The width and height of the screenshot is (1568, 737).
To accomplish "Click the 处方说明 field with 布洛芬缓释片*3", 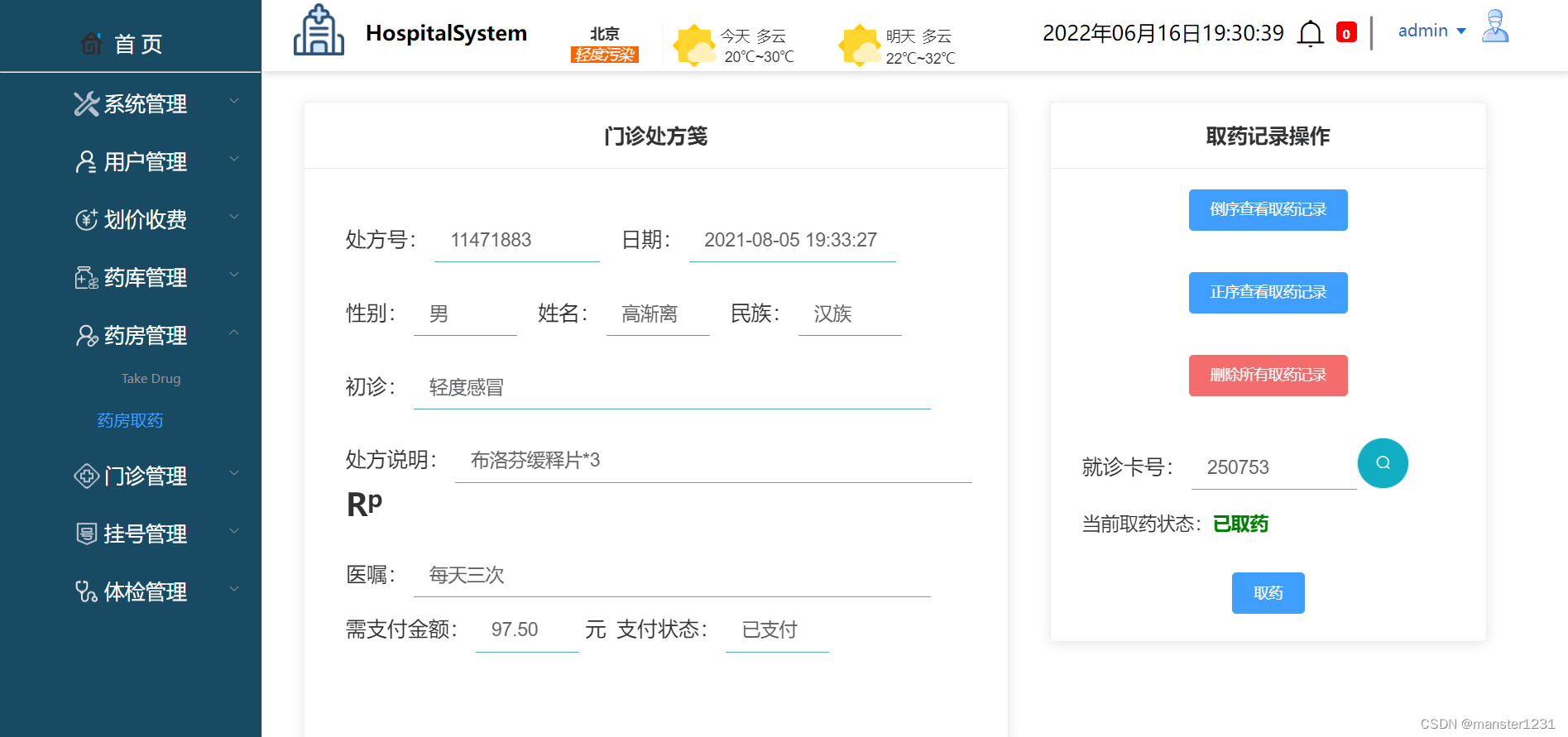I will (x=713, y=461).
